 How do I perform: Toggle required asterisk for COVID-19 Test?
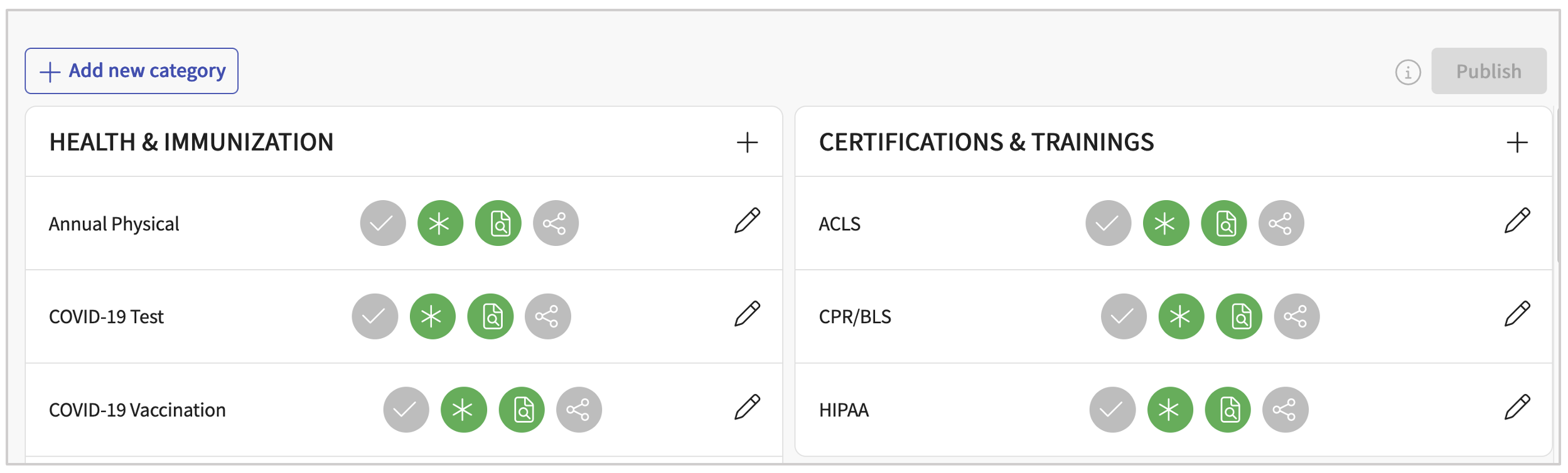[432, 317]
